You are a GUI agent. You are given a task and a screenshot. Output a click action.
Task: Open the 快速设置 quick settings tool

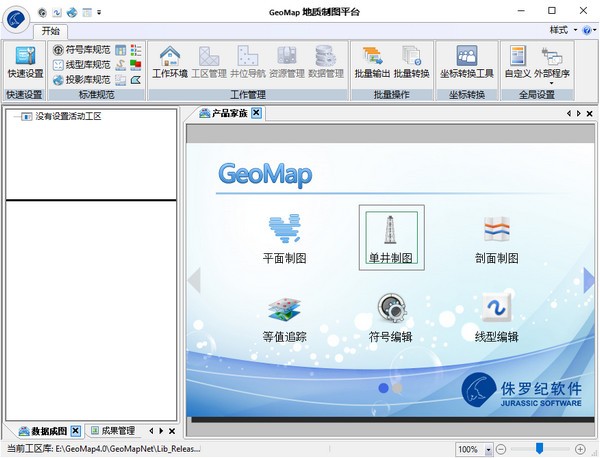(26, 62)
